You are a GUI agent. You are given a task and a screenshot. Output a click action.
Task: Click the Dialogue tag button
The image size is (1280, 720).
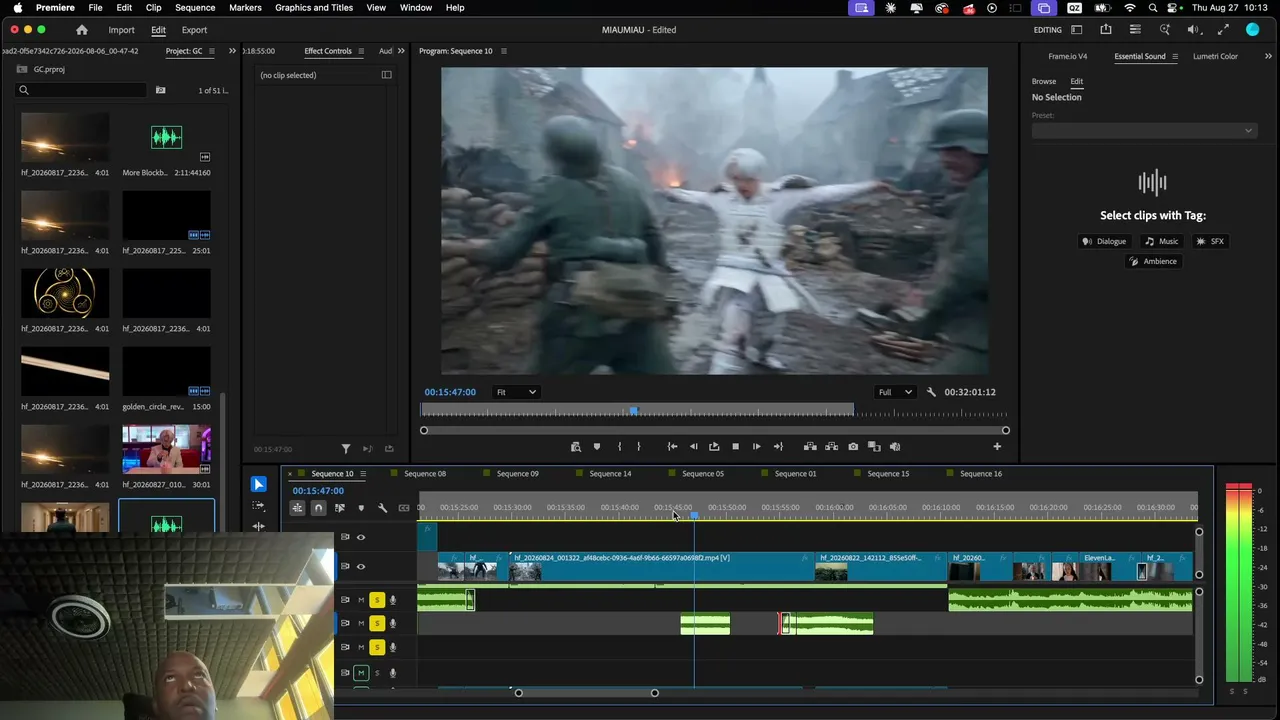(x=1104, y=241)
